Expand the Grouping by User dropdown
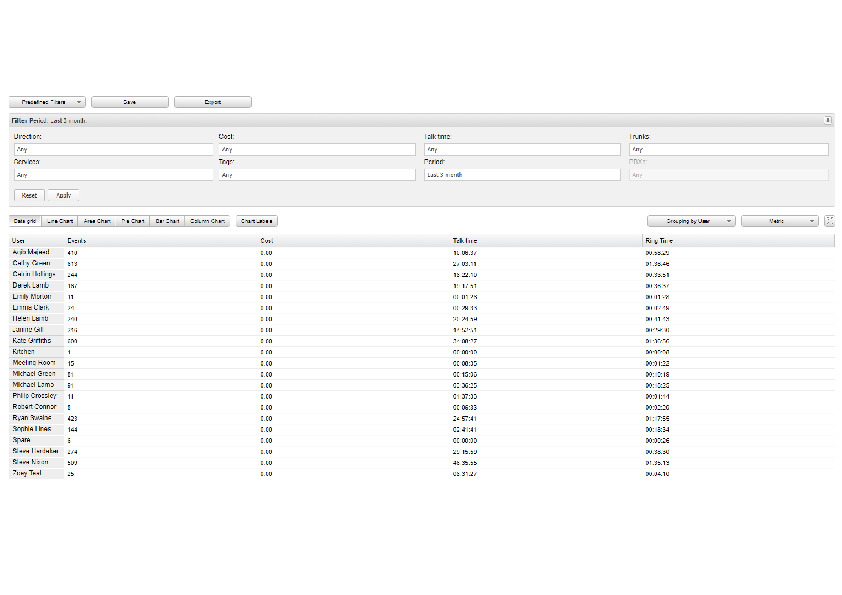 [x=691, y=221]
